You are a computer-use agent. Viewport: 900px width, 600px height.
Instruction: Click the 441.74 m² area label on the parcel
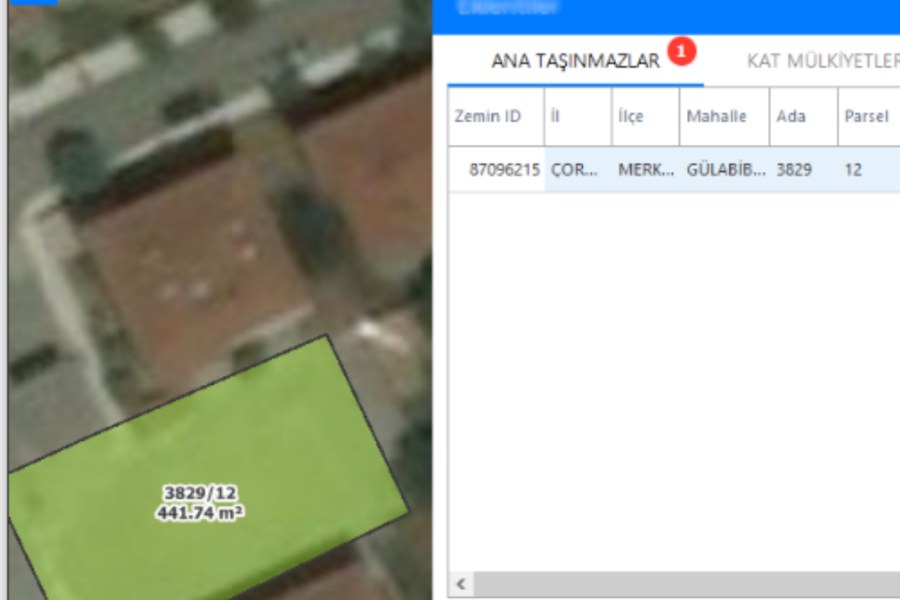200,513
